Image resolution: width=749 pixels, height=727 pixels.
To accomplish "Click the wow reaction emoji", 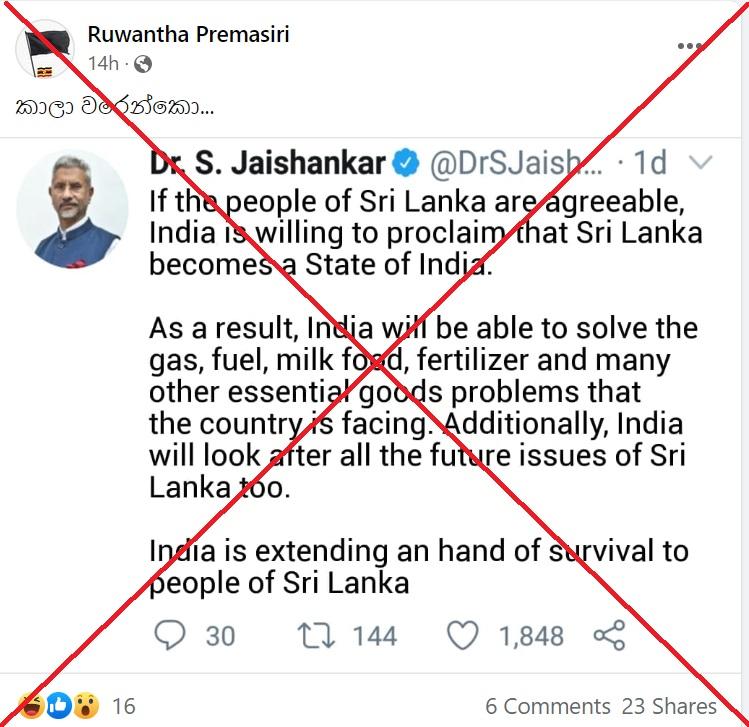I will (86, 706).
